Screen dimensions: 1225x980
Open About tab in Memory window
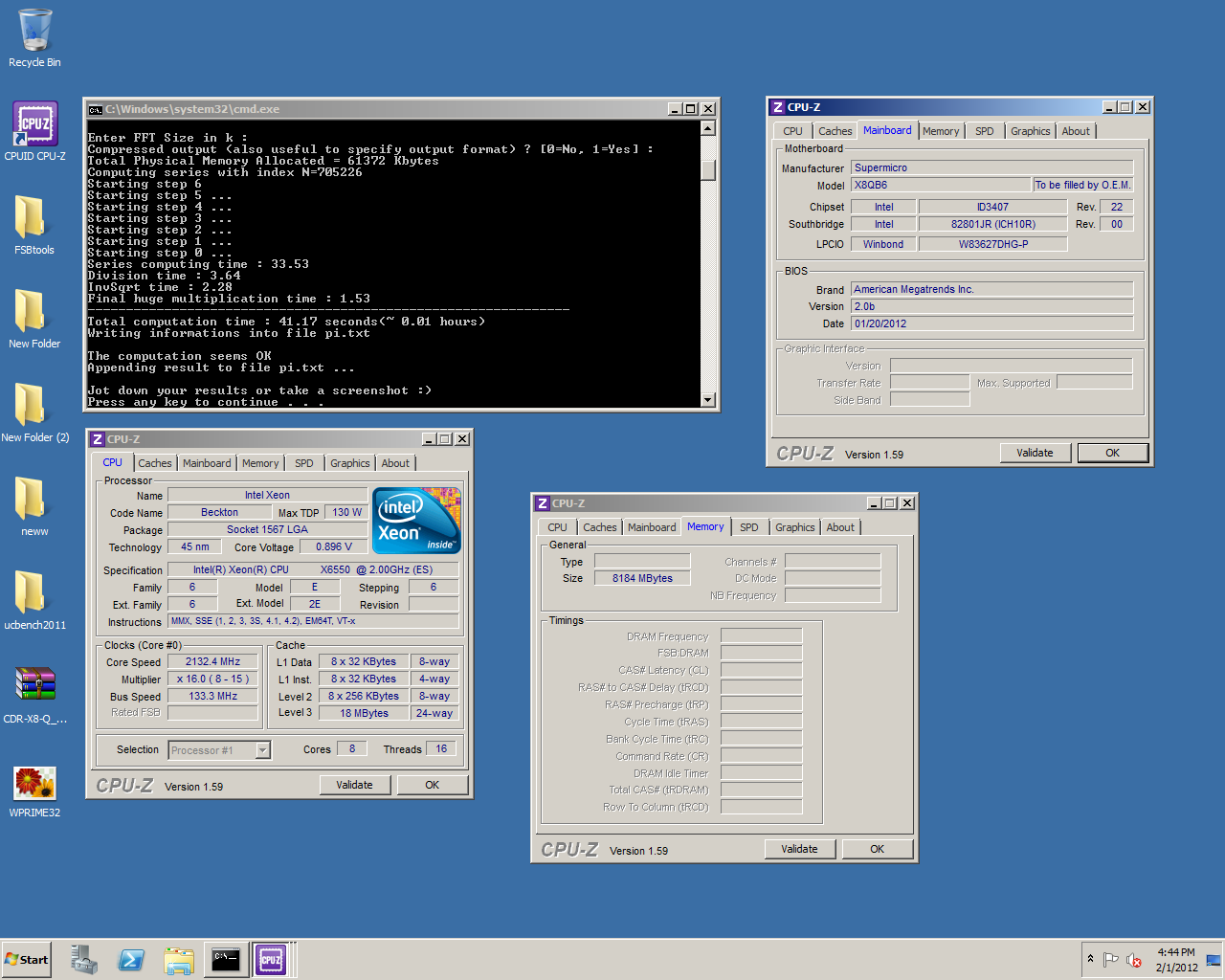click(x=840, y=527)
